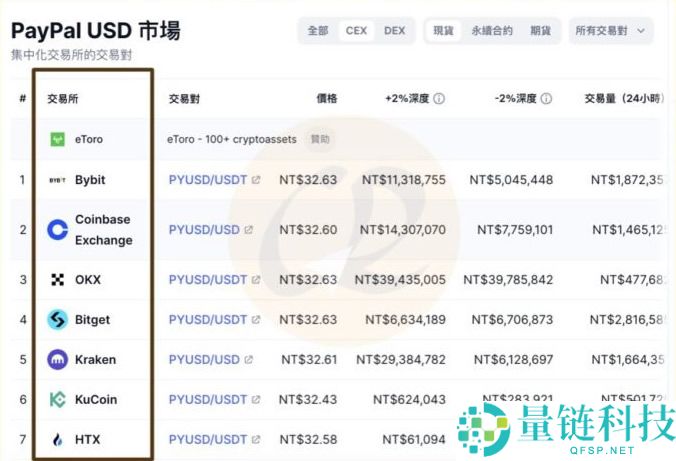Screen dimensions: 676x461
Task: Switch to the DEX filter tab
Action: 394,31
